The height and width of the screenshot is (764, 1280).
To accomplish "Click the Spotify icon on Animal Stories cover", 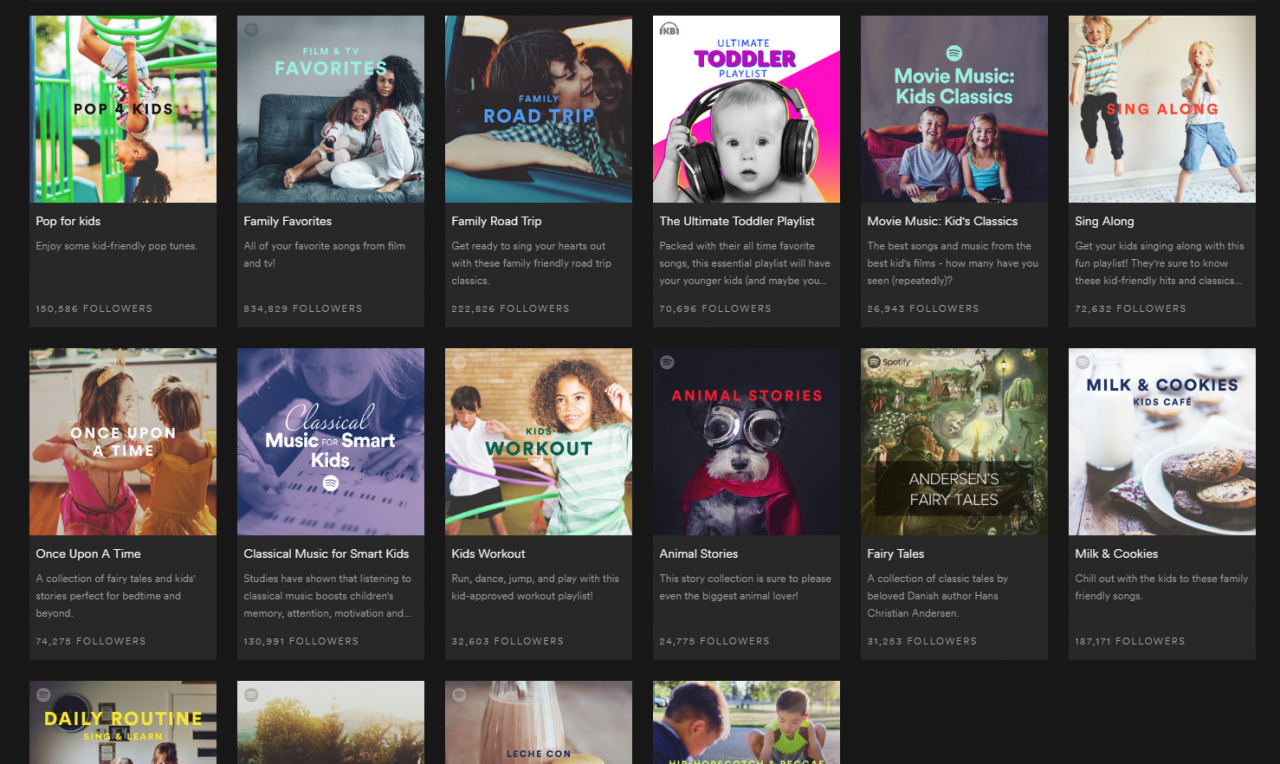I will 667,362.
